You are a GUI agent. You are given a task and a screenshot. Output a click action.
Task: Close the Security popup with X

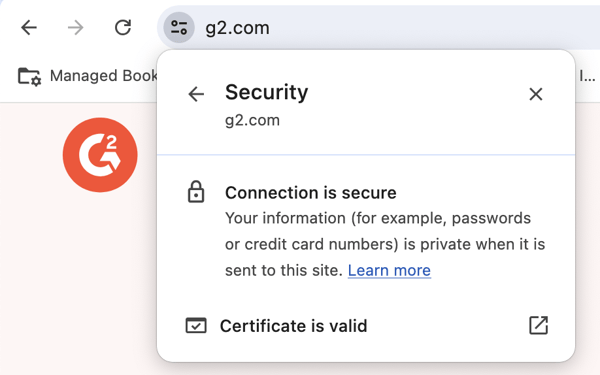pos(536,94)
